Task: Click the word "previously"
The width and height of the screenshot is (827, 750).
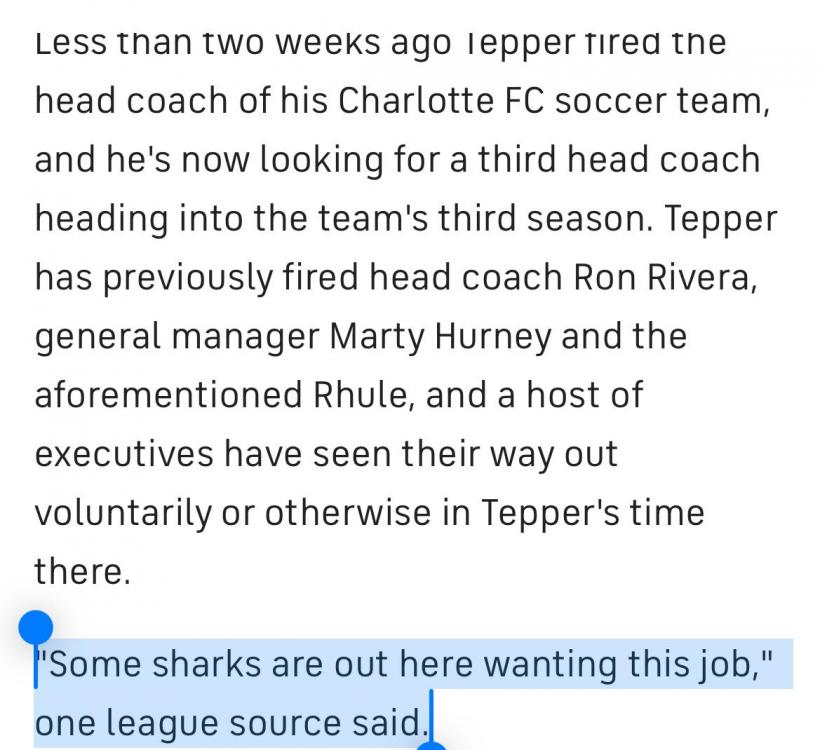Action: [183, 278]
